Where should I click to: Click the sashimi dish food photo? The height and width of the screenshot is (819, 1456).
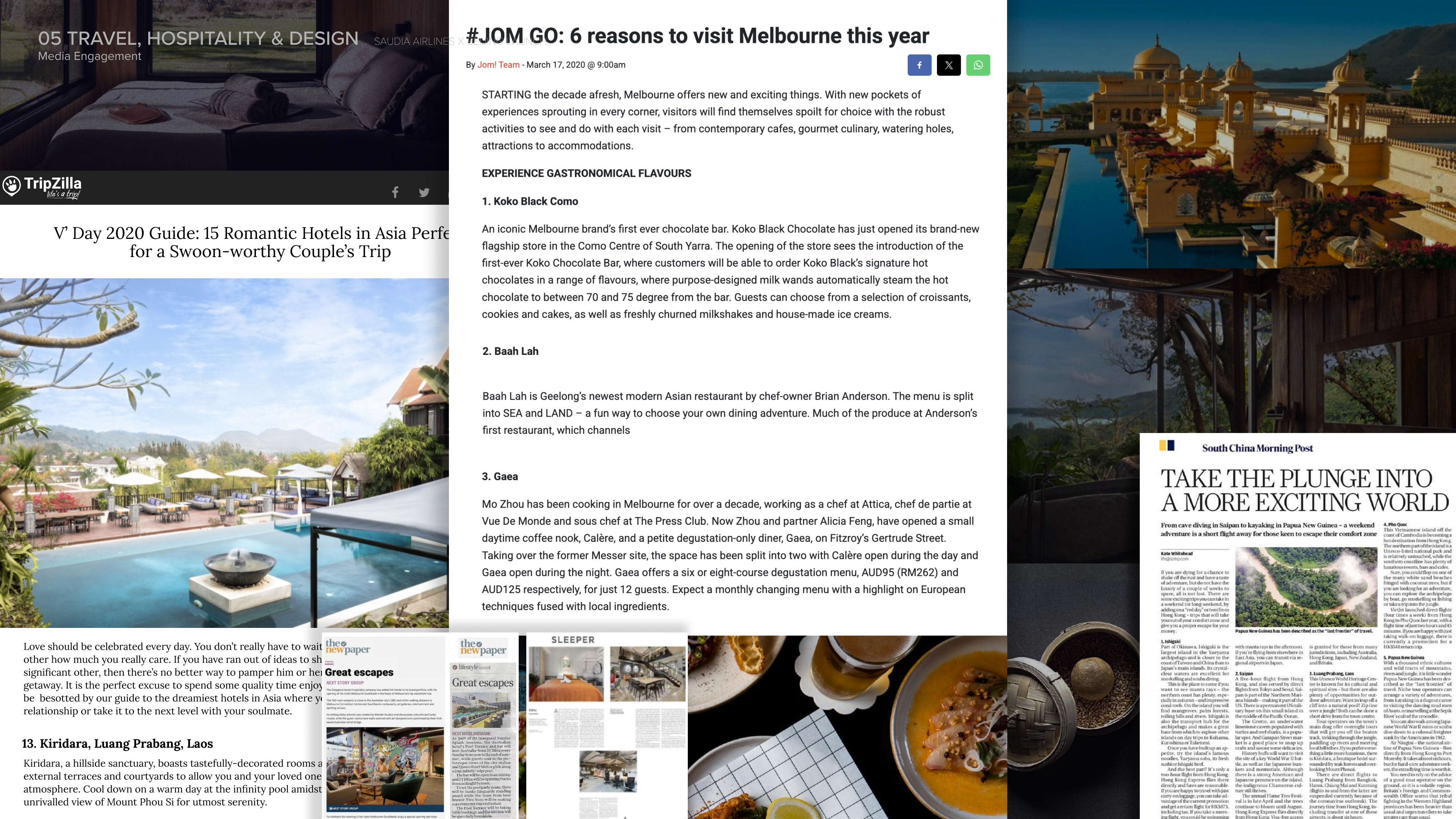pos(847,727)
